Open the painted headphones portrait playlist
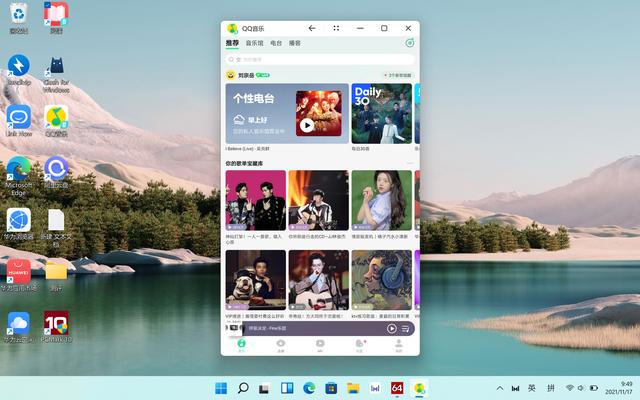This screenshot has height=400, width=640. coord(382,280)
